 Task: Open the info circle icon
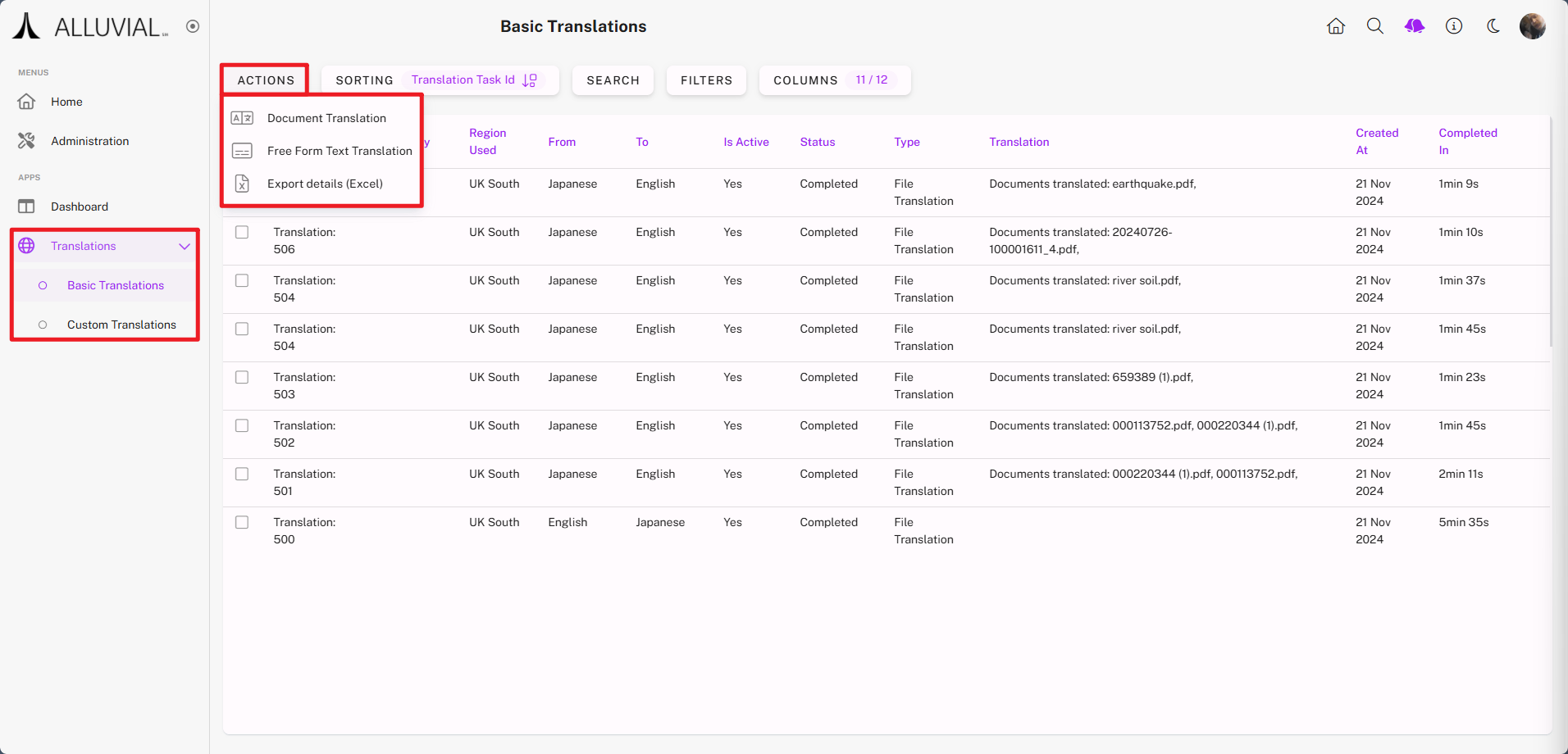tap(1454, 26)
